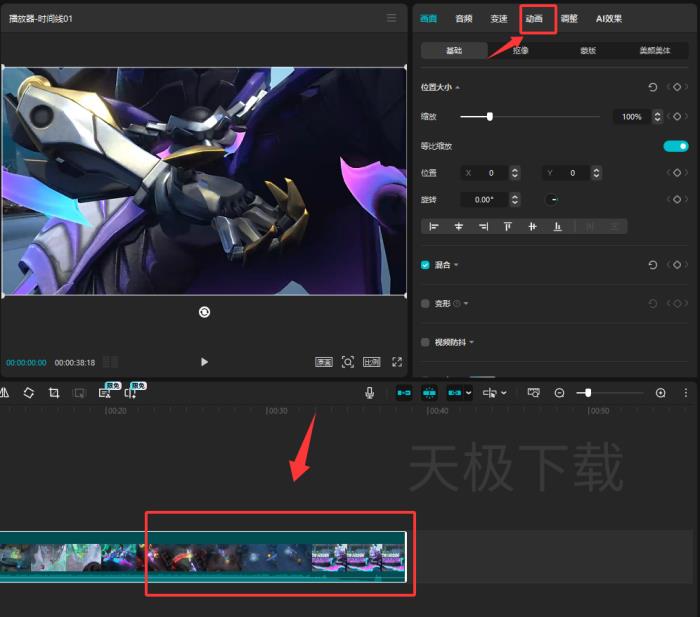Viewport: 700px width, 617px height.
Task: Click the 缩放 scale slider handle
Action: [x=490, y=117]
